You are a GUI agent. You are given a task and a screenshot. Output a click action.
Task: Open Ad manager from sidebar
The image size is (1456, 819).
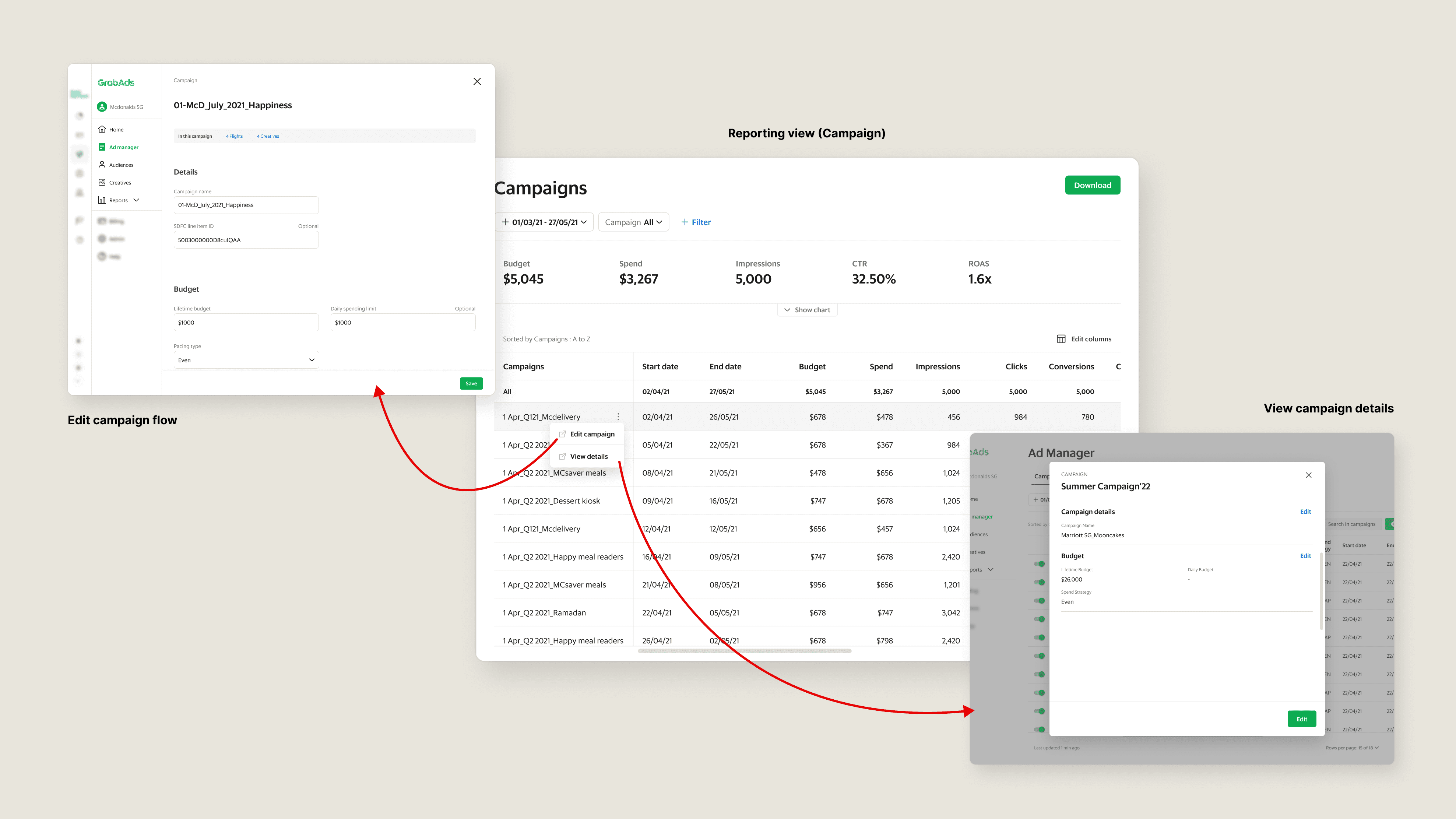tap(123, 148)
